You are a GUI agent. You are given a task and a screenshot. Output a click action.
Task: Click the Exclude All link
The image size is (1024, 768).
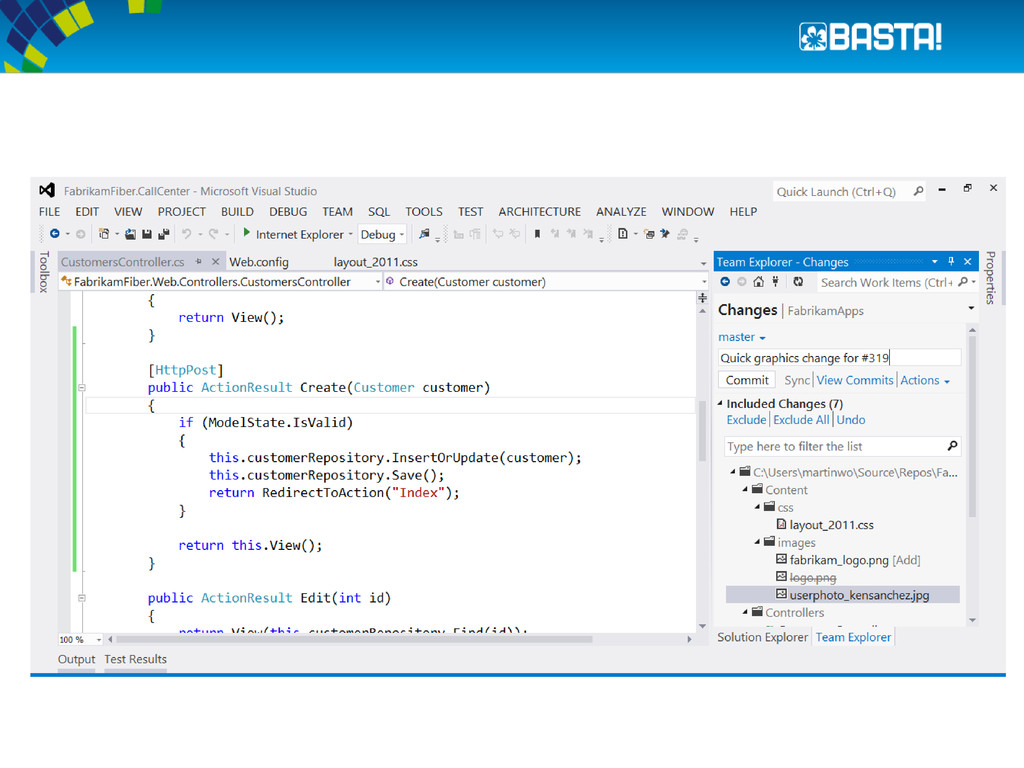[801, 420]
